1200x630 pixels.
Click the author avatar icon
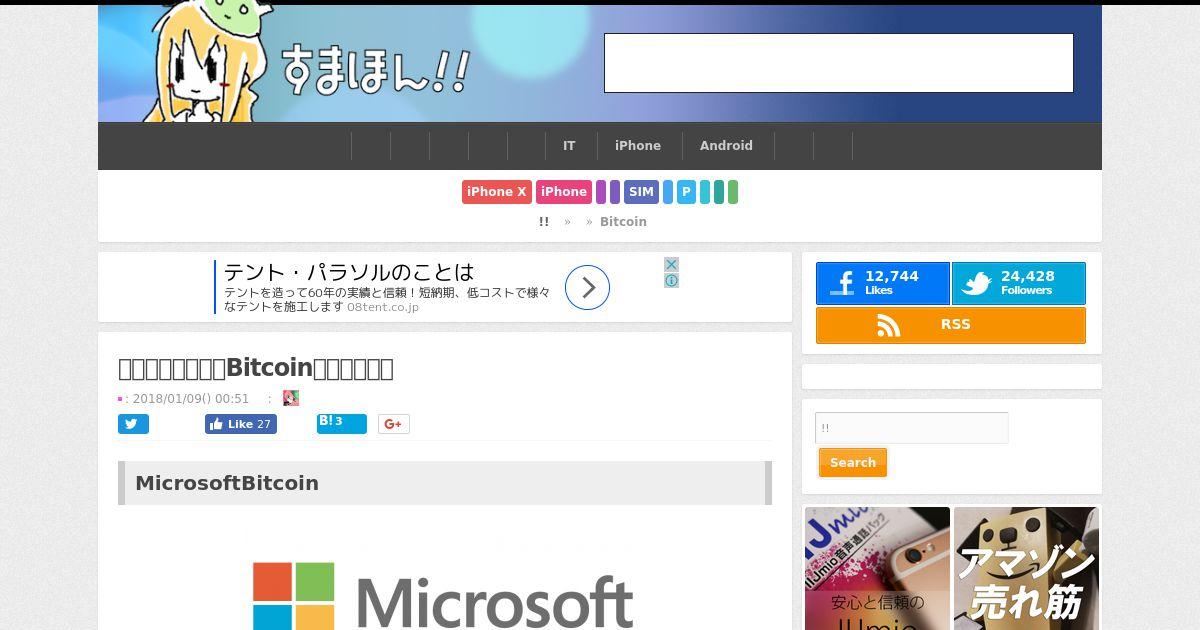coord(291,398)
